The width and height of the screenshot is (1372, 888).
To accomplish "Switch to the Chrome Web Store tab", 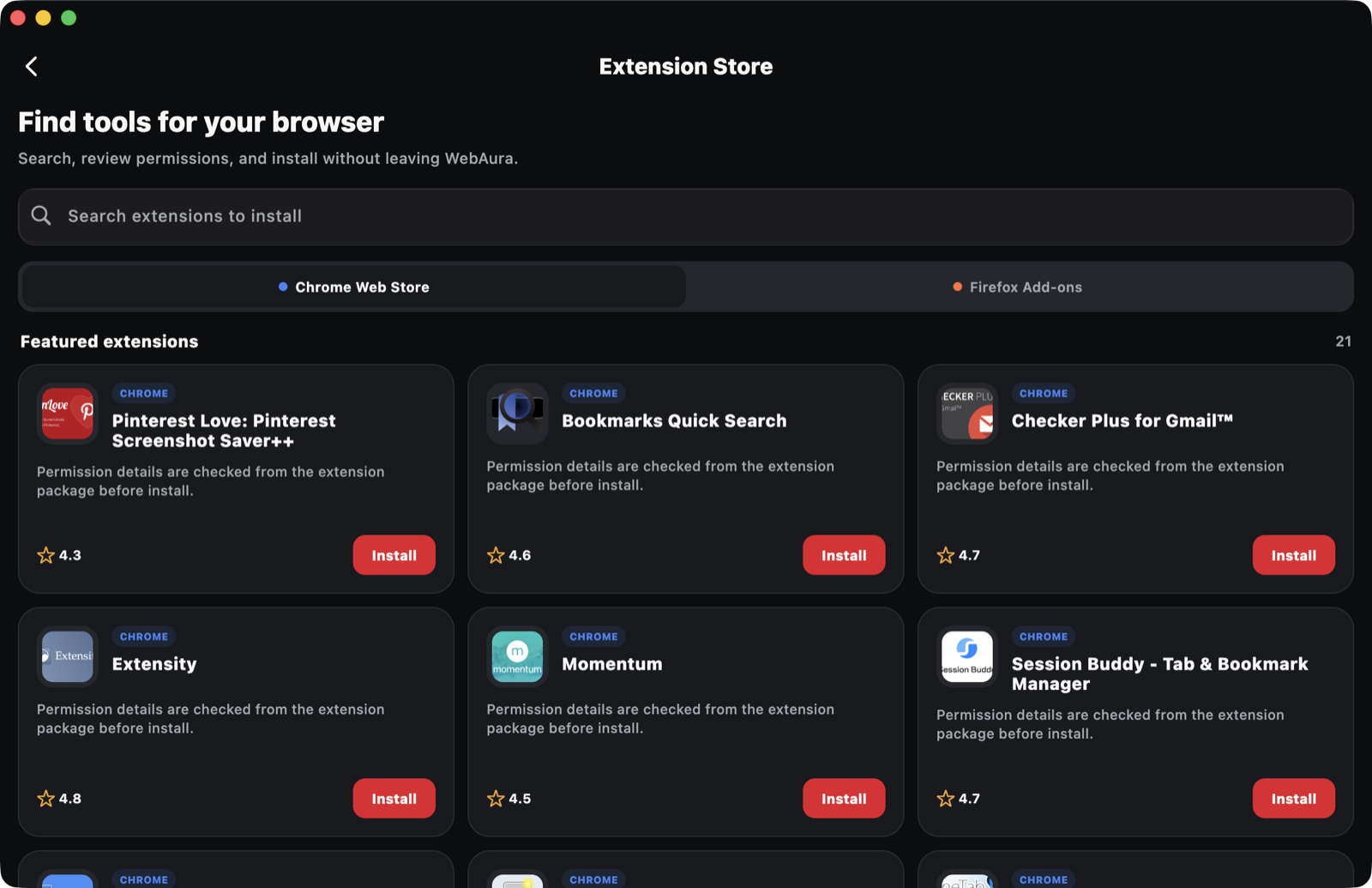I will (x=353, y=287).
